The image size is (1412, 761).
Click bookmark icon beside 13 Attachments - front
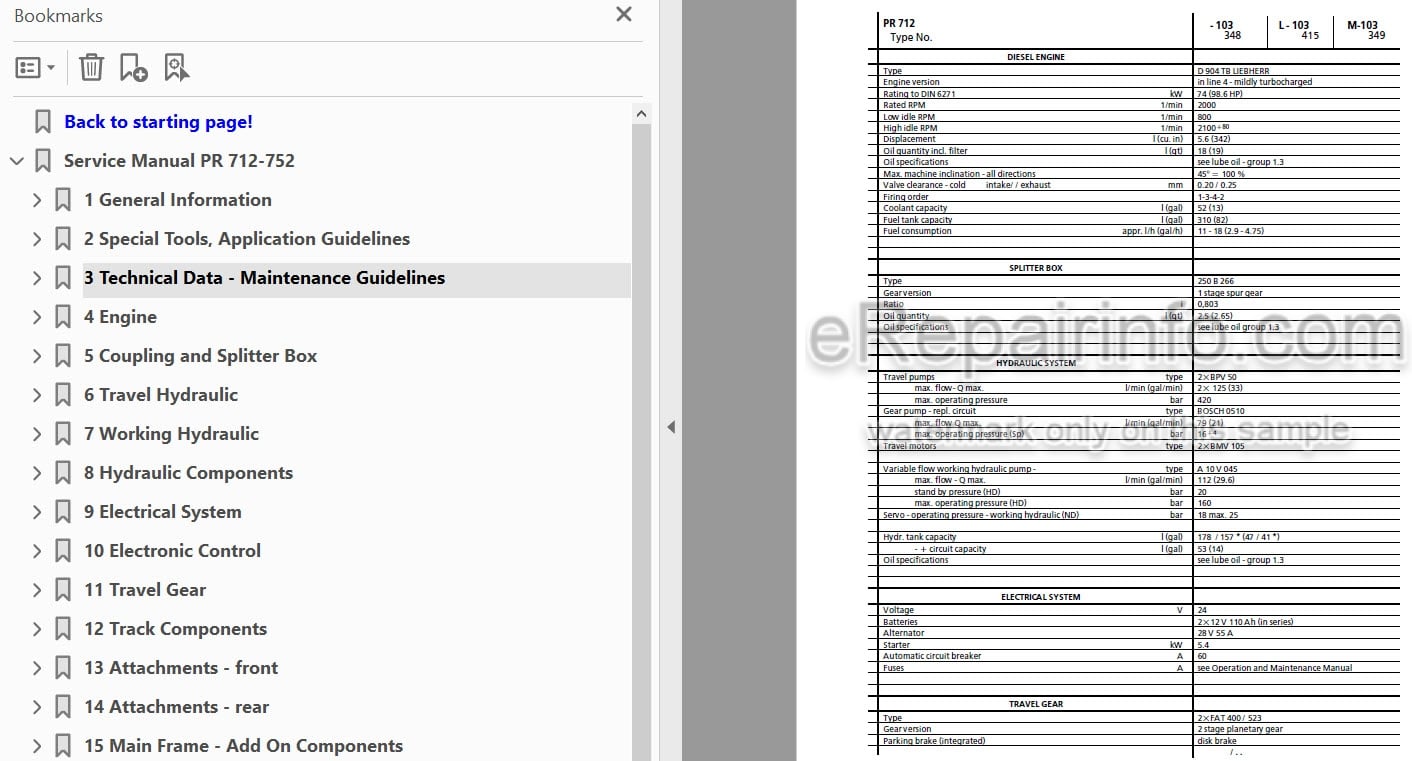63,668
